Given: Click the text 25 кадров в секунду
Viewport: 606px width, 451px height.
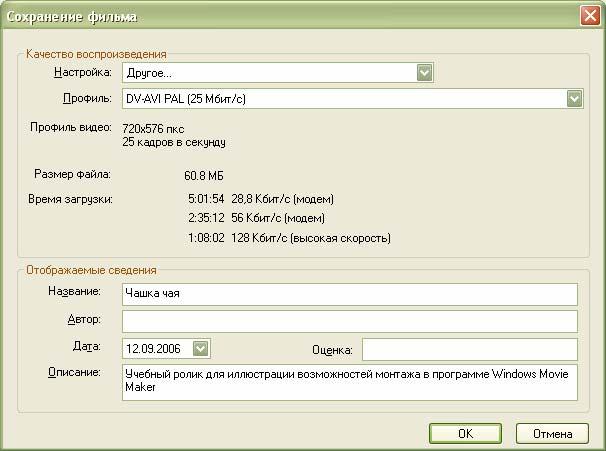Looking at the screenshot, I should click(174, 142).
